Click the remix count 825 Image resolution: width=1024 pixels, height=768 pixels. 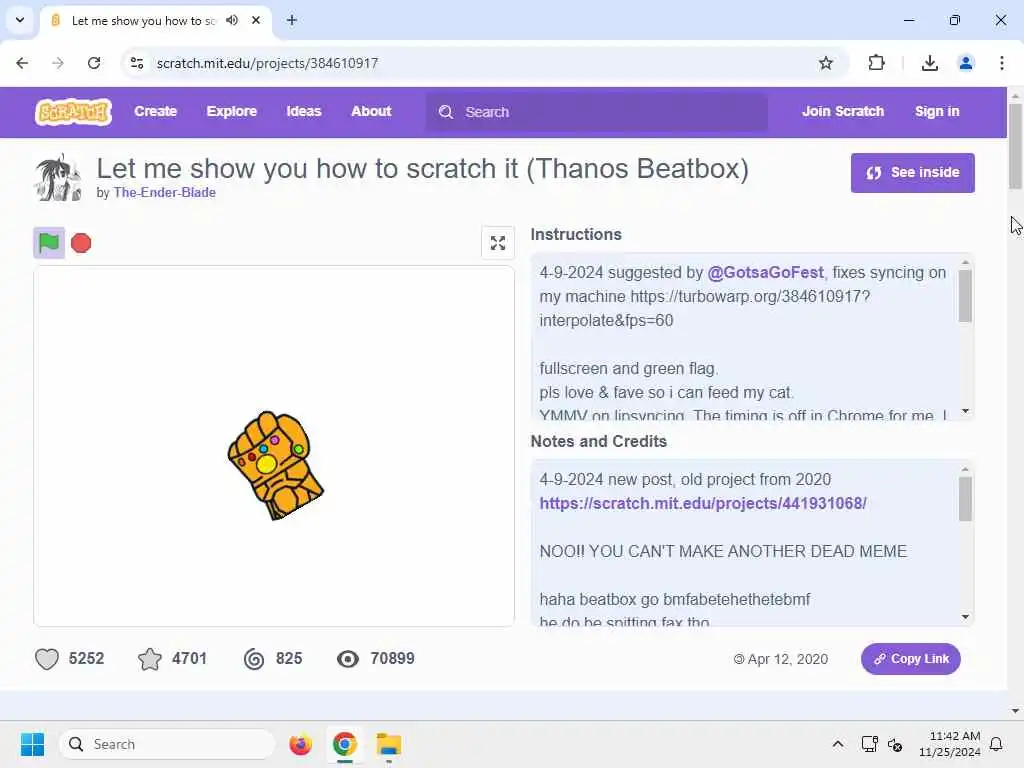click(x=289, y=658)
